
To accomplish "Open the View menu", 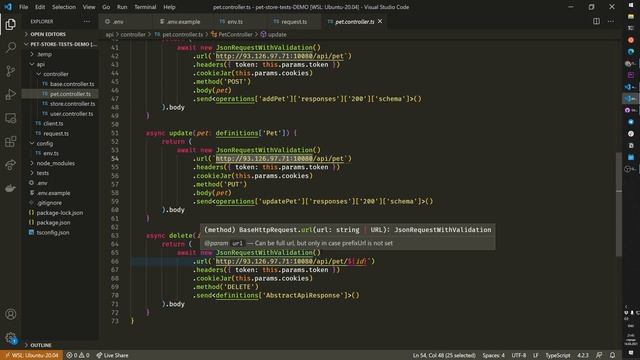I will [x=89, y=7].
